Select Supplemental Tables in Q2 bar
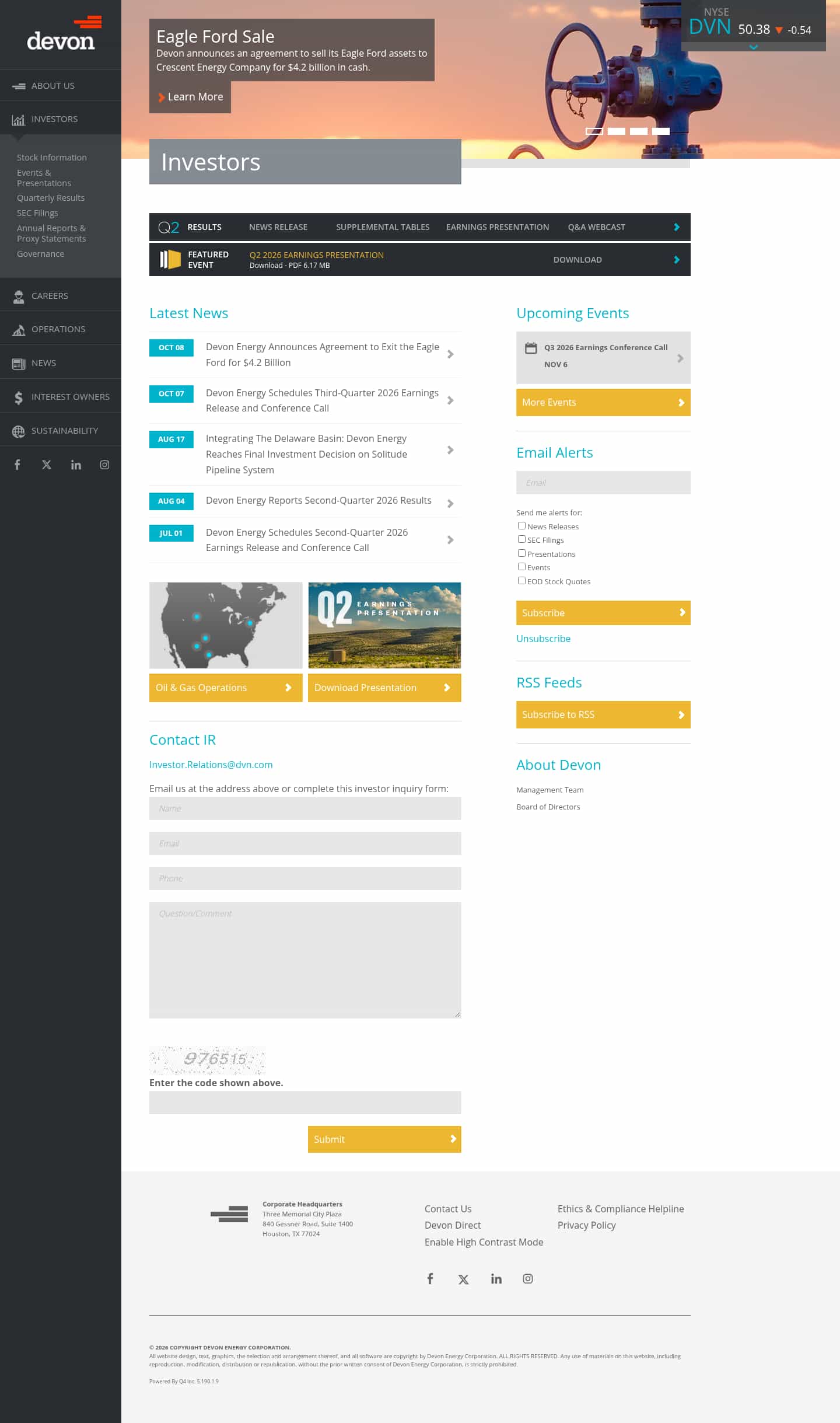 [x=383, y=227]
